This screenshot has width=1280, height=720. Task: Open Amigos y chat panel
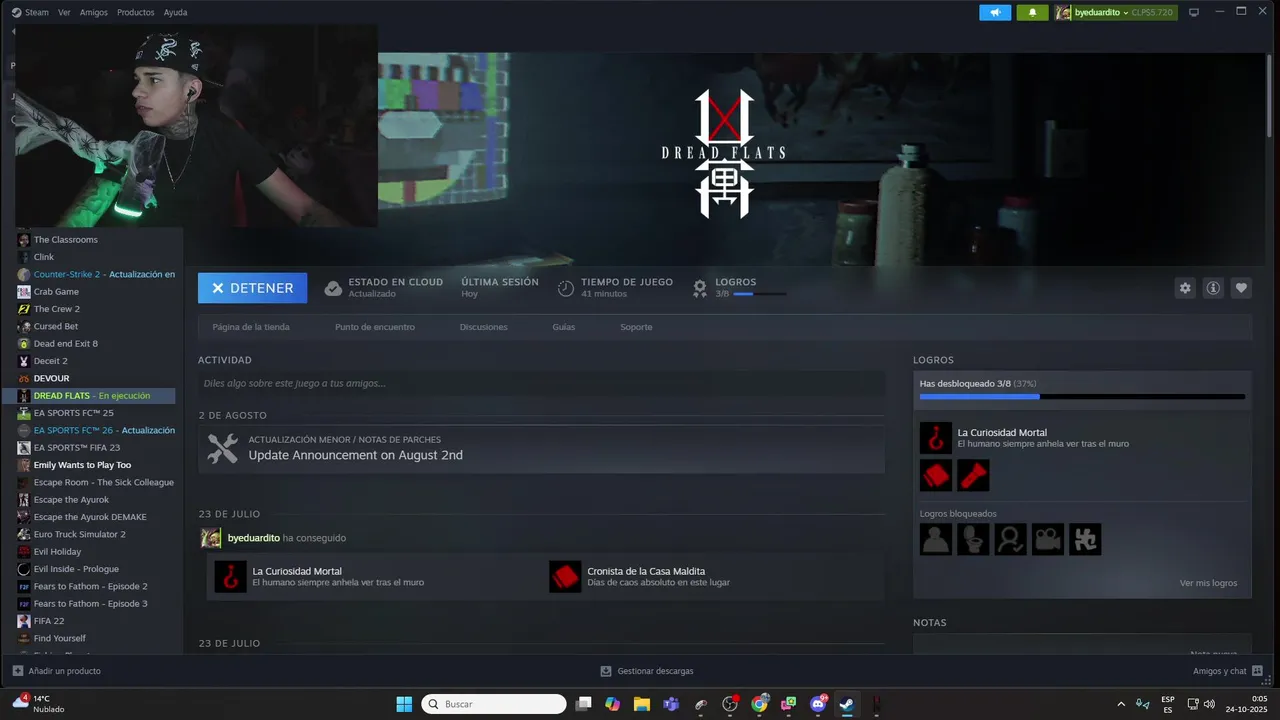1227,671
